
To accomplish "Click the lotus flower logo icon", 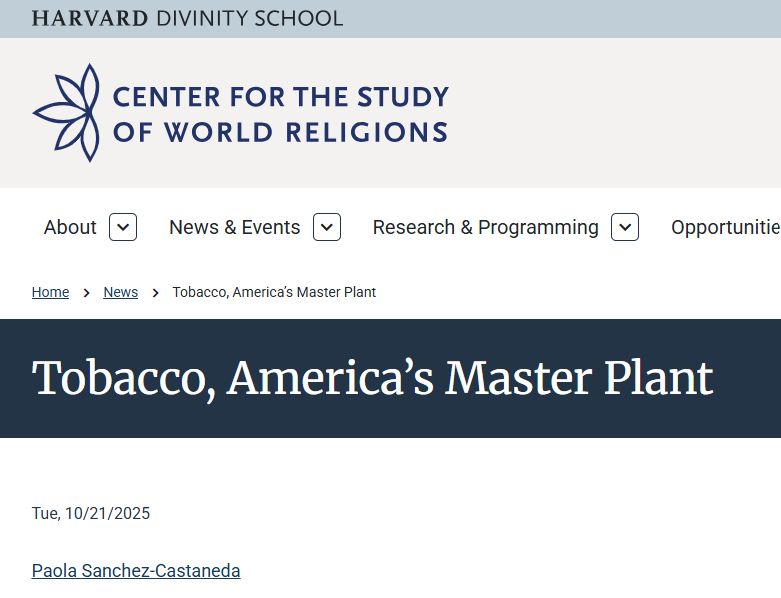I will click(x=67, y=113).
